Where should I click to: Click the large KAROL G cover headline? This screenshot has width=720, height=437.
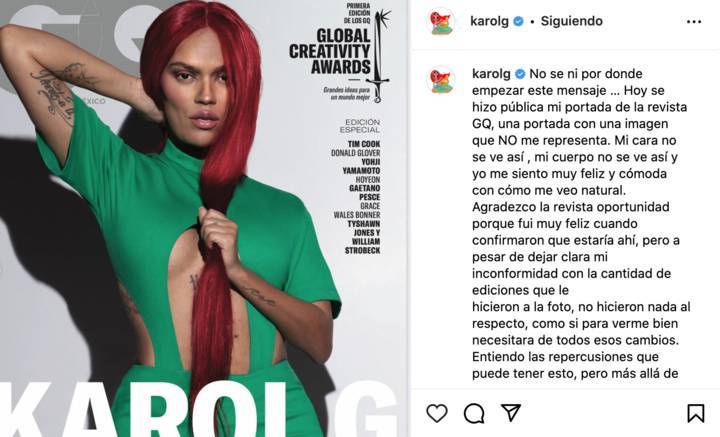[198, 409]
